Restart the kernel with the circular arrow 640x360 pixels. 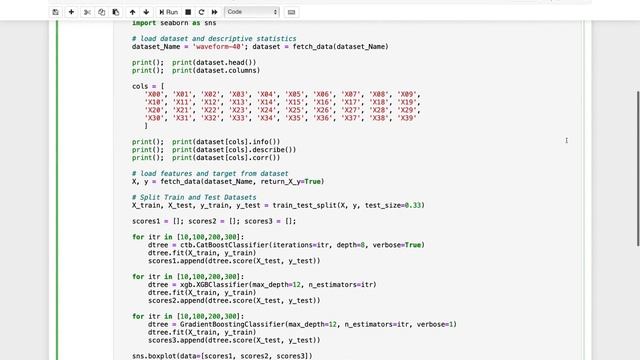pyautogui.click(x=201, y=12)
